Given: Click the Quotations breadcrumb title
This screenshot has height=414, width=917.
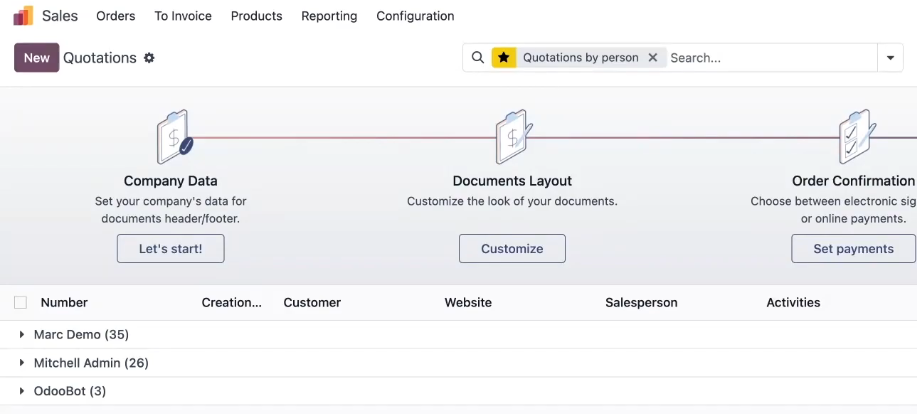Looking at the screenshot, I should pyautogui.click(x=100, y=58).
